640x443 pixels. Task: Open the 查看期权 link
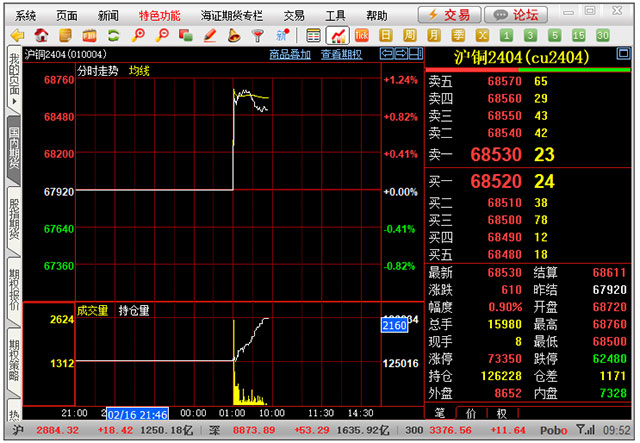click(341, 54)
